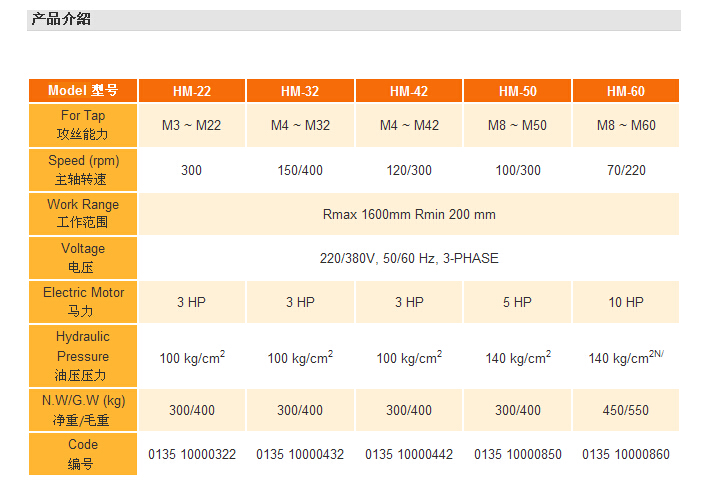Select the For Tap 攻丝能力 row label
Screen dimensions: 711x494
tap(83, 125)
